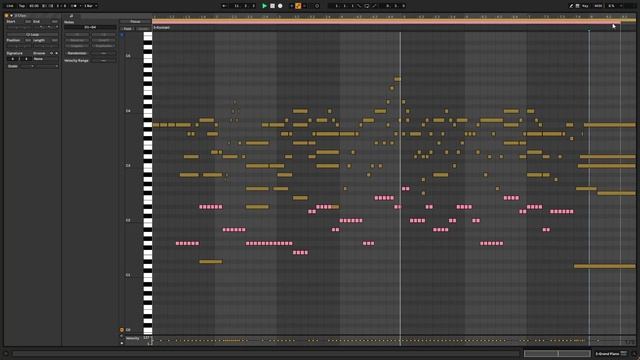The width and height of the screenshot is (640, 360).
Task: Open the Groove None dropdown
Action: 45,59
